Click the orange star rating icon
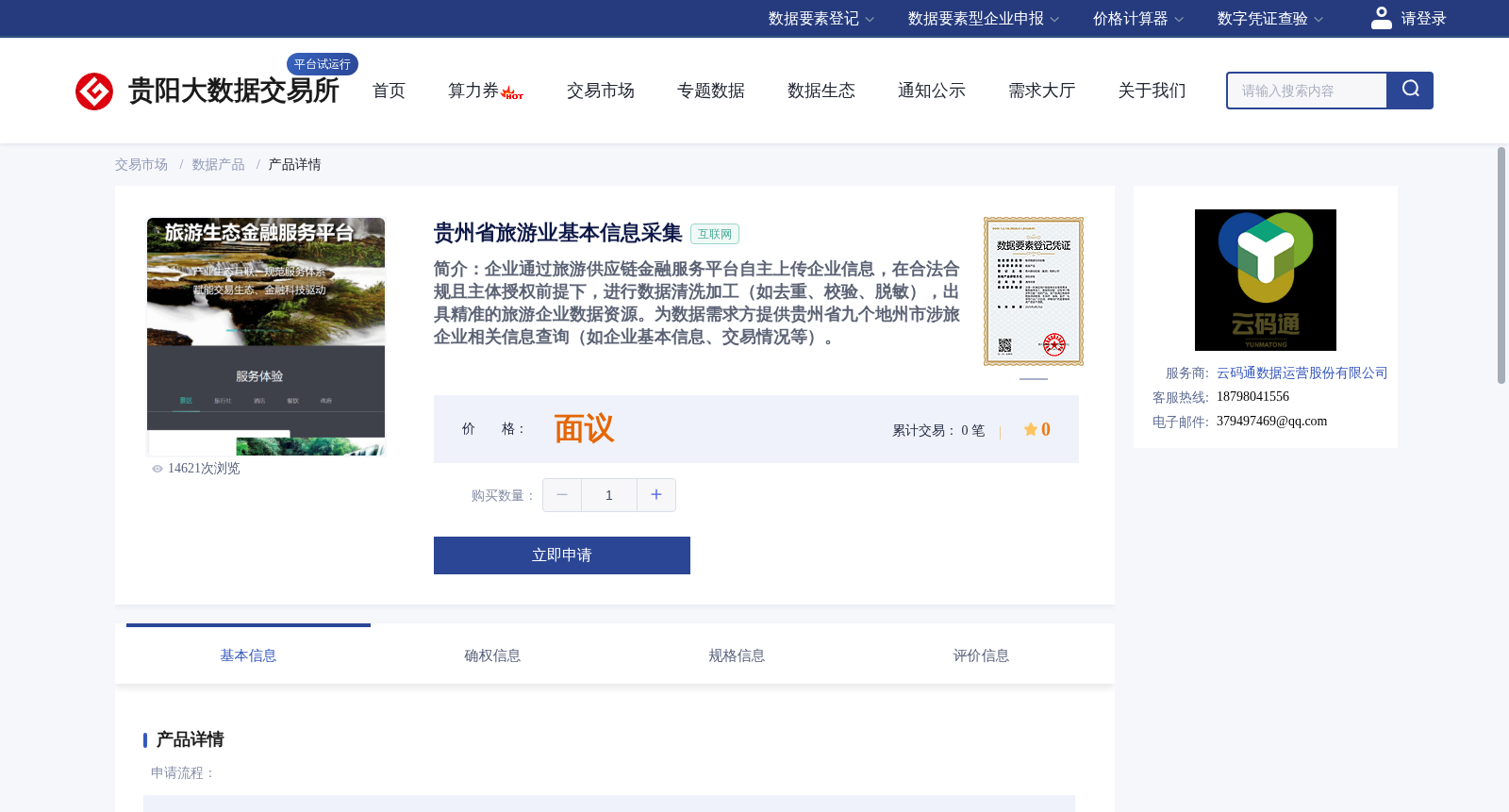The width and height of the screenshot is (1509, 812). tap(1031, 430)
